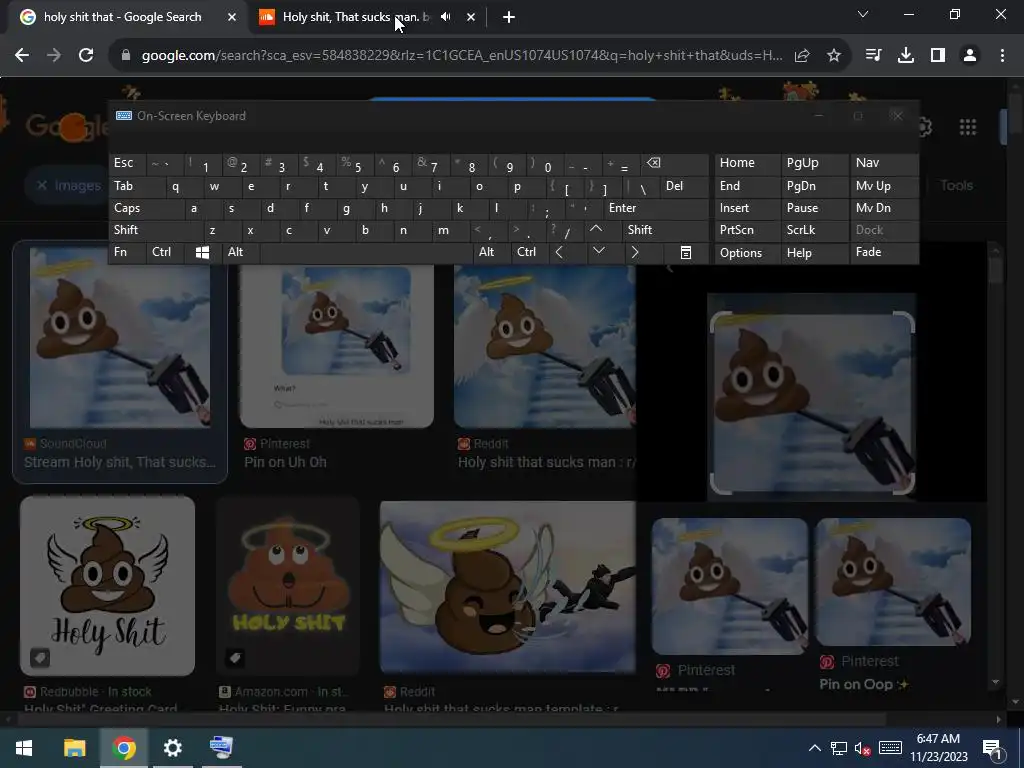Open the Pin on Uh Oh image result
1024x768 pixels.
point(336,346)
